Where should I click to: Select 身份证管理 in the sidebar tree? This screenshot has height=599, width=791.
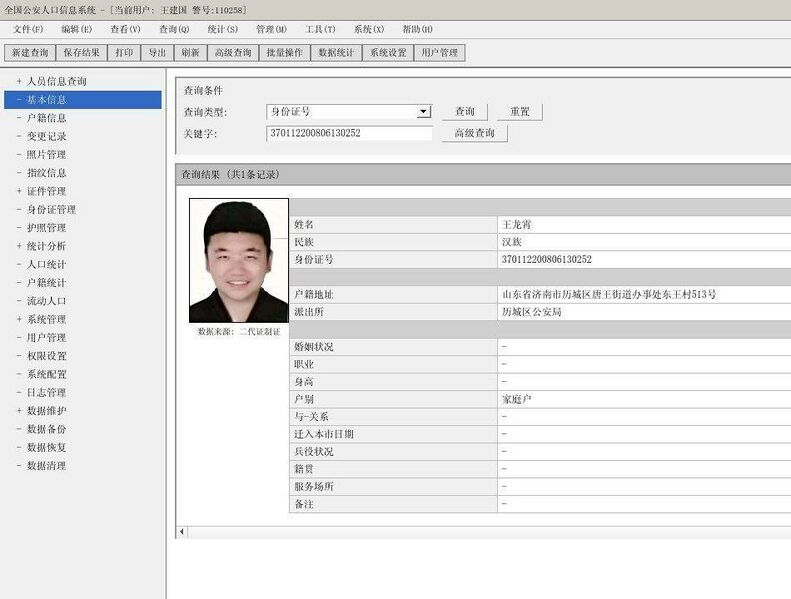51,209
